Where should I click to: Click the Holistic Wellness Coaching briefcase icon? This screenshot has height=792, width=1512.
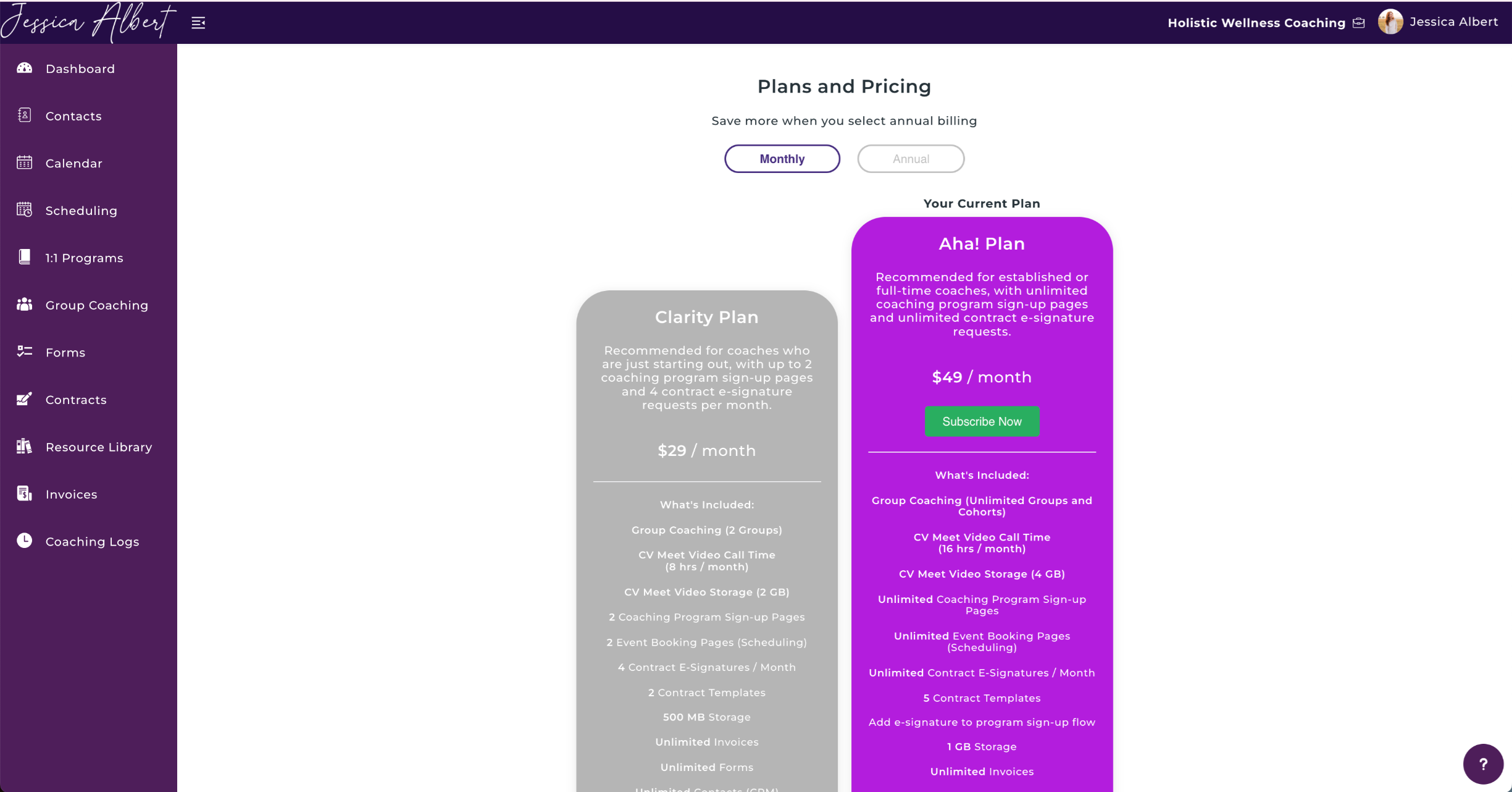1358,23
